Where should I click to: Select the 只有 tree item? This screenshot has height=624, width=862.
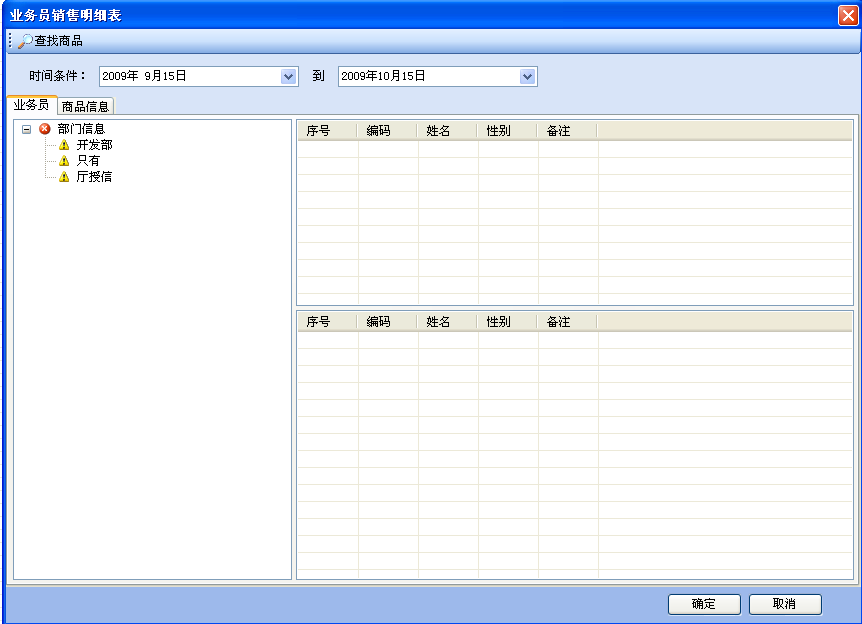[89, 161]
